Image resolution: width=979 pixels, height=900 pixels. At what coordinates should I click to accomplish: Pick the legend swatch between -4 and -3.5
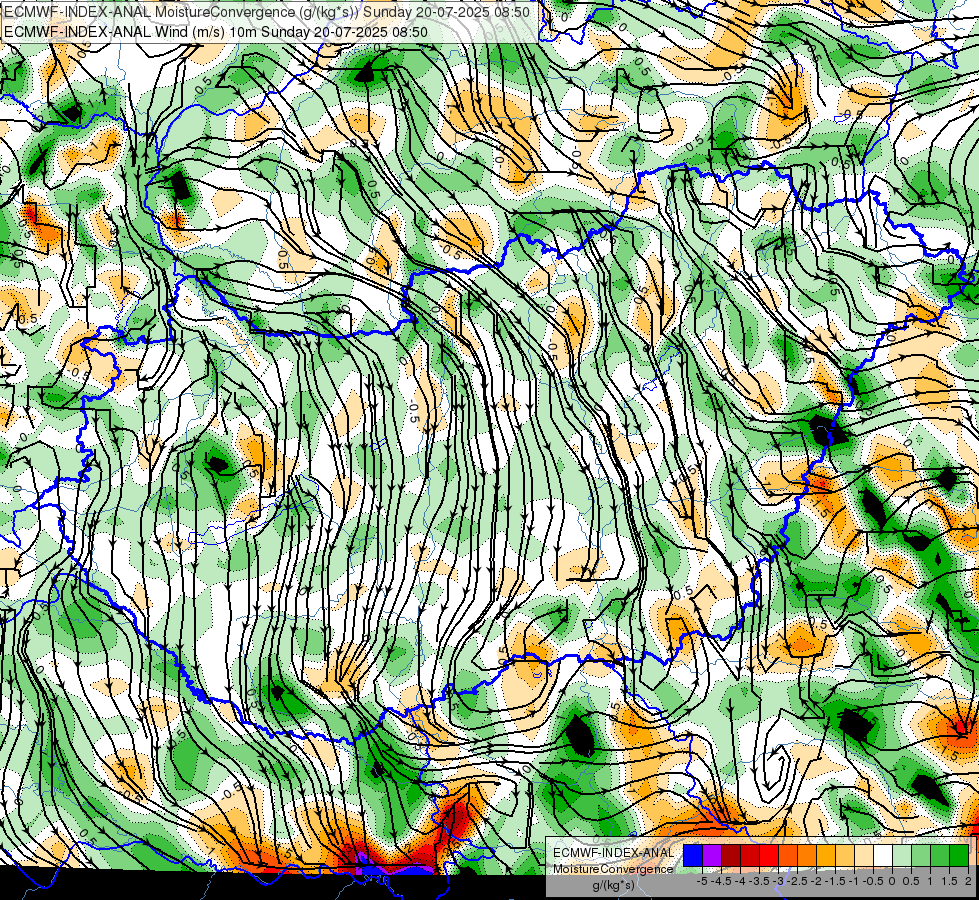click(x=750, y=856)
